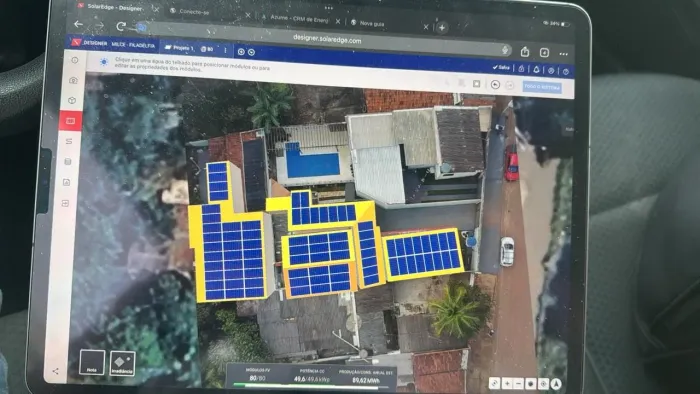The width and height of the screenshot is (700, 394).
Task: Tap the microphone voice search icon
Action: [x=504, y=50]
